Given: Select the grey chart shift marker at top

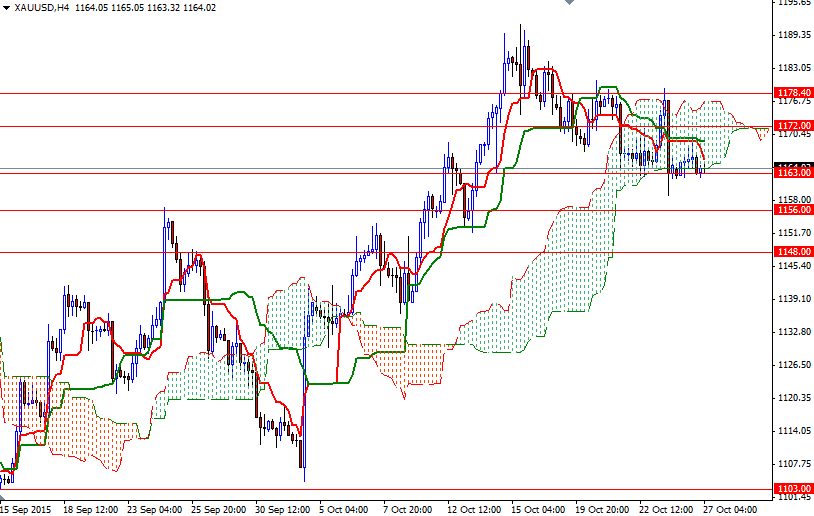Looking at the screenshot, I should (x=569, y=2).
